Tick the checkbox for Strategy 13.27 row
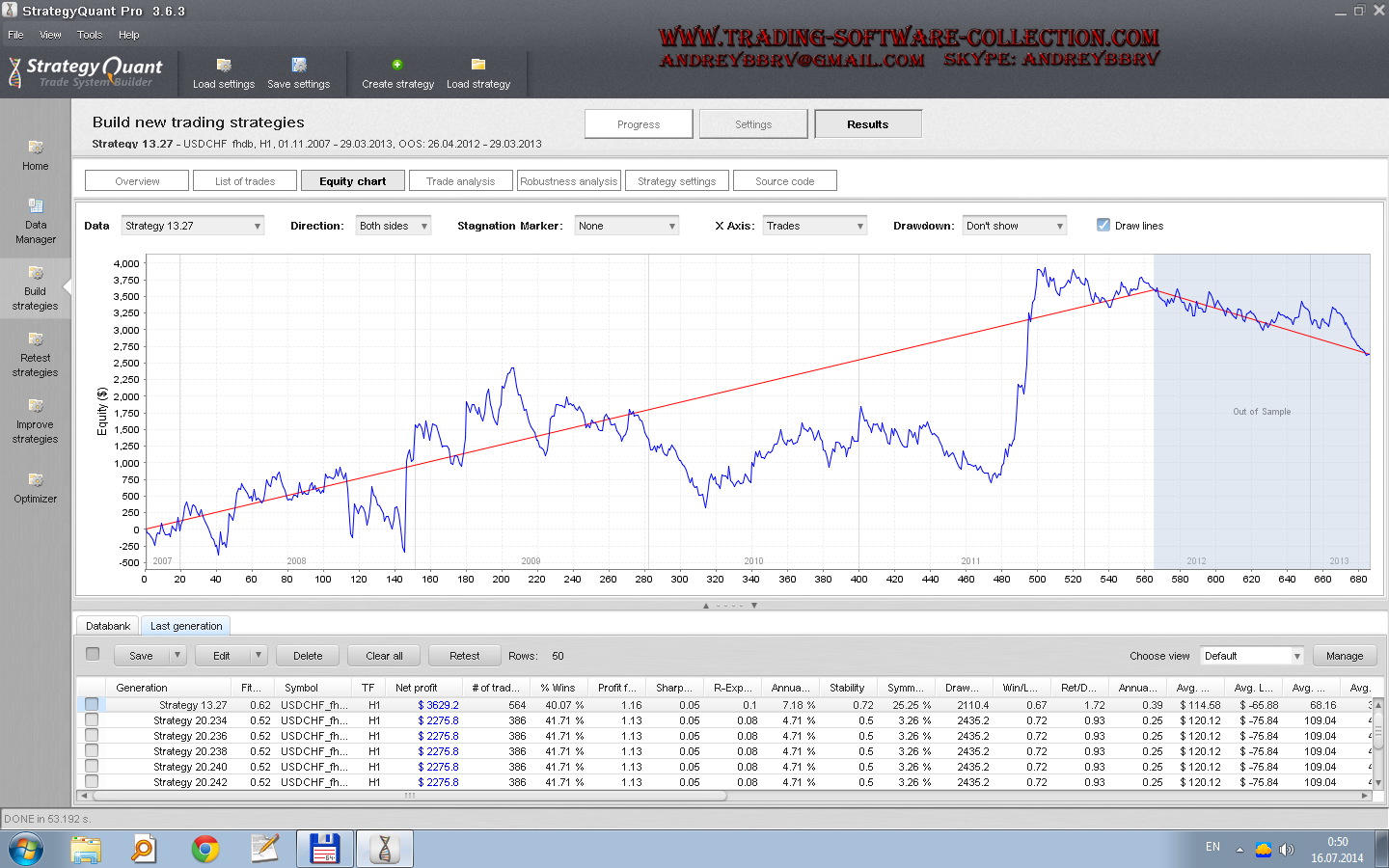Viewport: 1389px width, 868px height. (x=92, y=705)
